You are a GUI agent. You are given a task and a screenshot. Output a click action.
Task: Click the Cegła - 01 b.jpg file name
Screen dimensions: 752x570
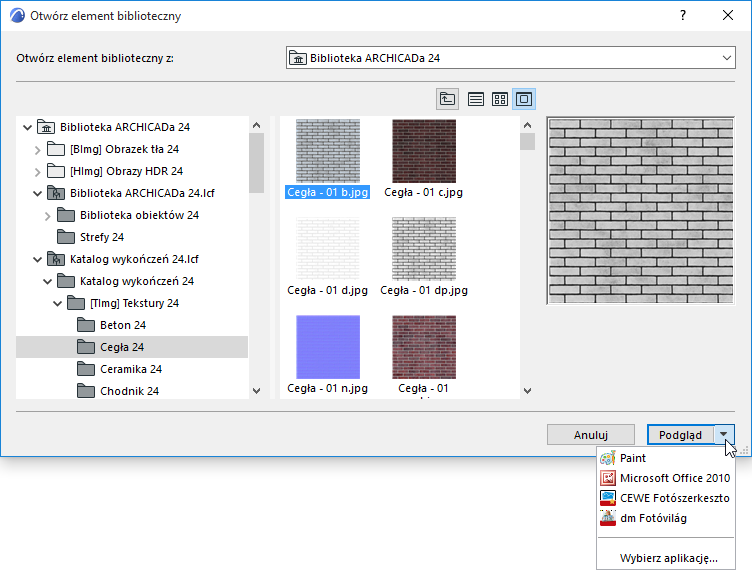328,193
